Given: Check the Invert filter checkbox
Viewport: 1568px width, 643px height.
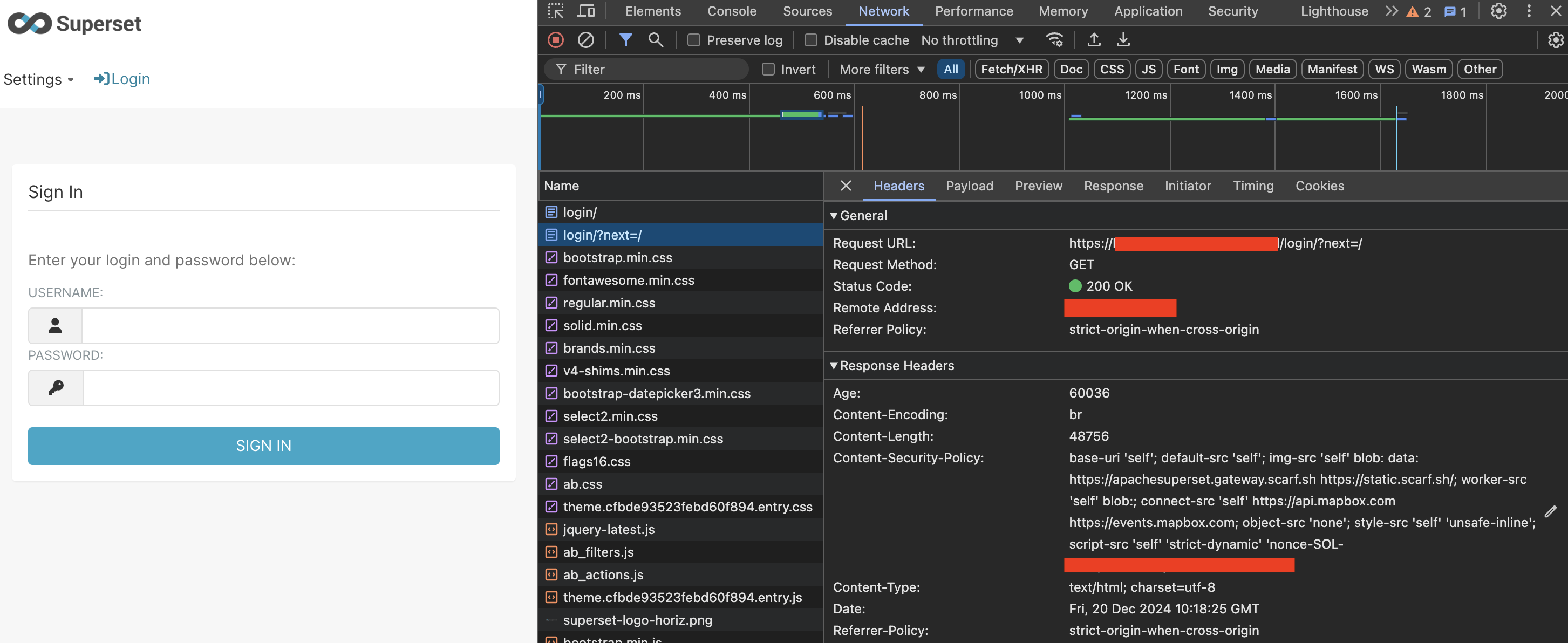Looking at the screenshot, I should pos(768,70).
